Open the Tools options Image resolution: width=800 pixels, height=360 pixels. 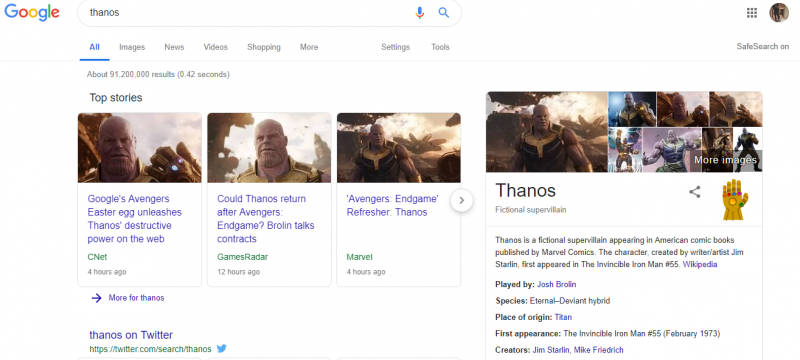pyautogui.click(x=440, y=47)
